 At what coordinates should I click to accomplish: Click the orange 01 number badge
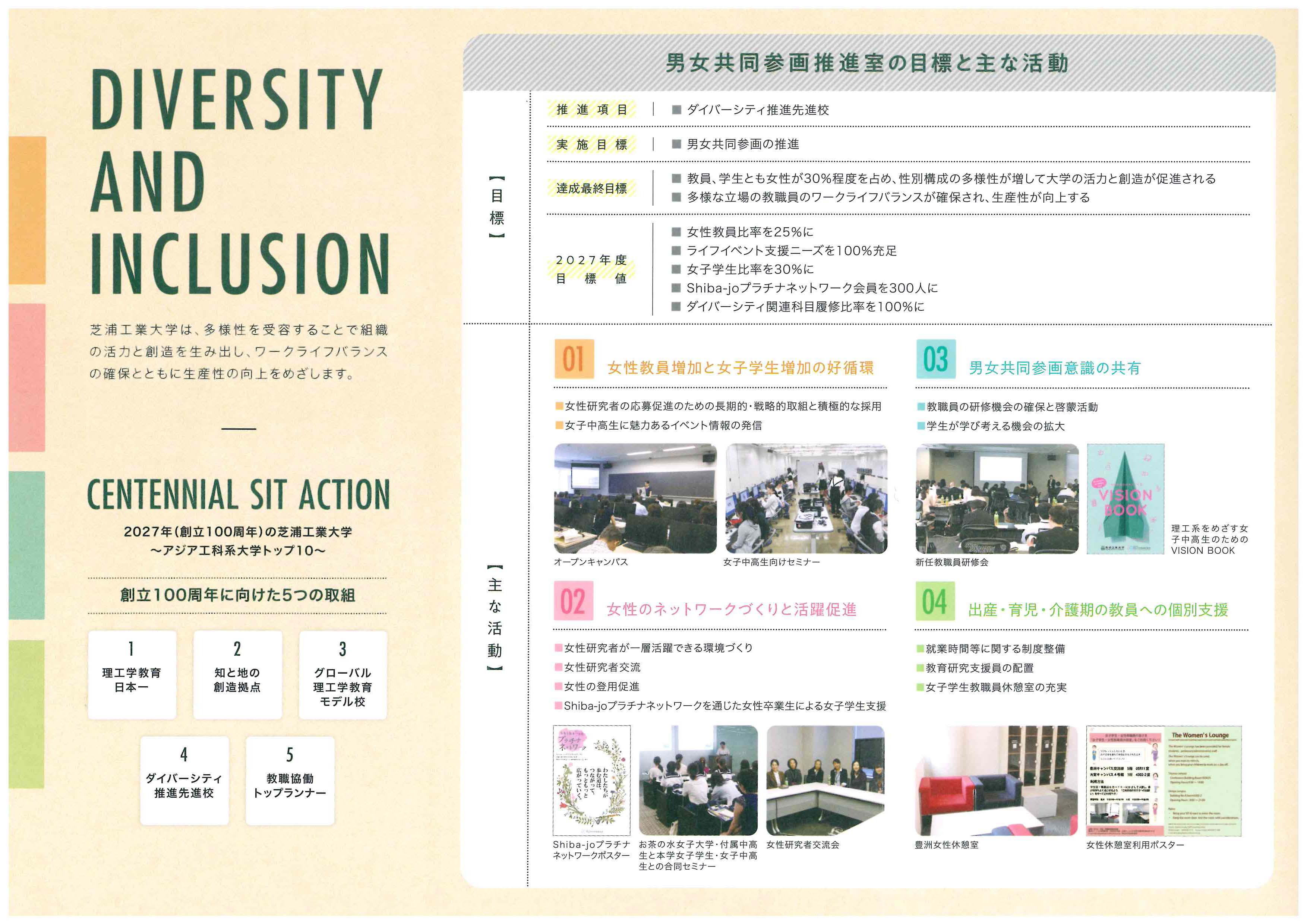(x=574, y=359)
